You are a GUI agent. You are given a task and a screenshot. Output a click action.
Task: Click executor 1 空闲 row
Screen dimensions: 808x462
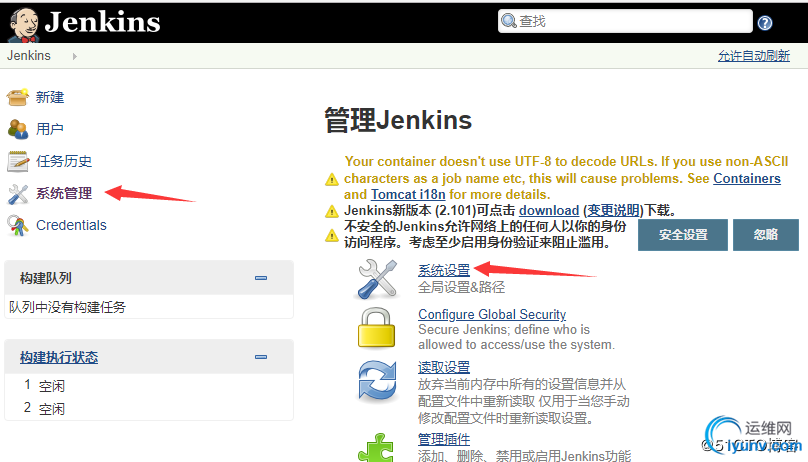point(148,385)
